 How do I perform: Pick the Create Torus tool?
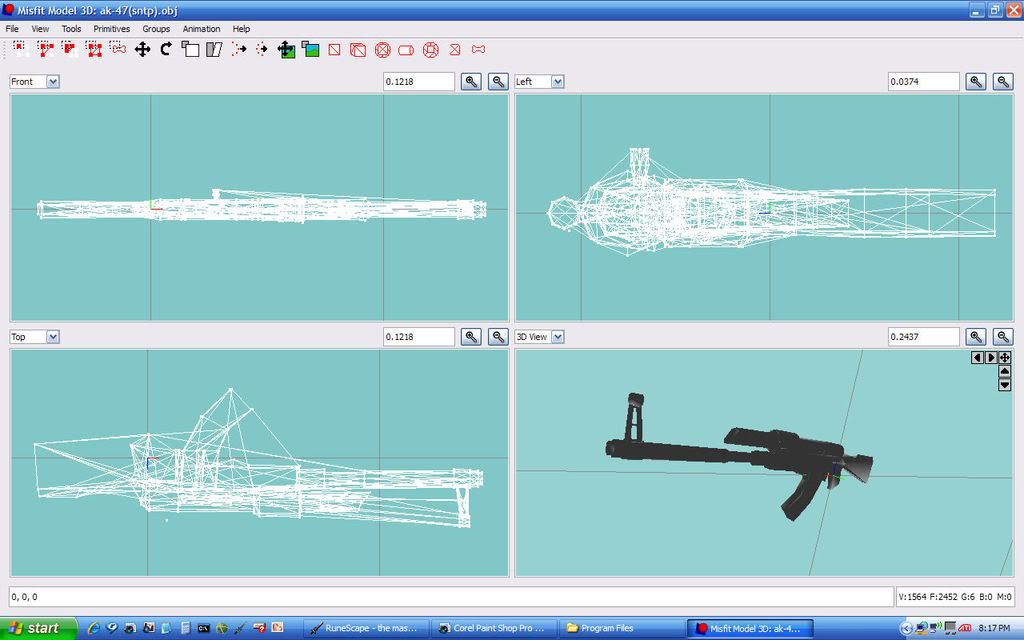click(431, 49)
